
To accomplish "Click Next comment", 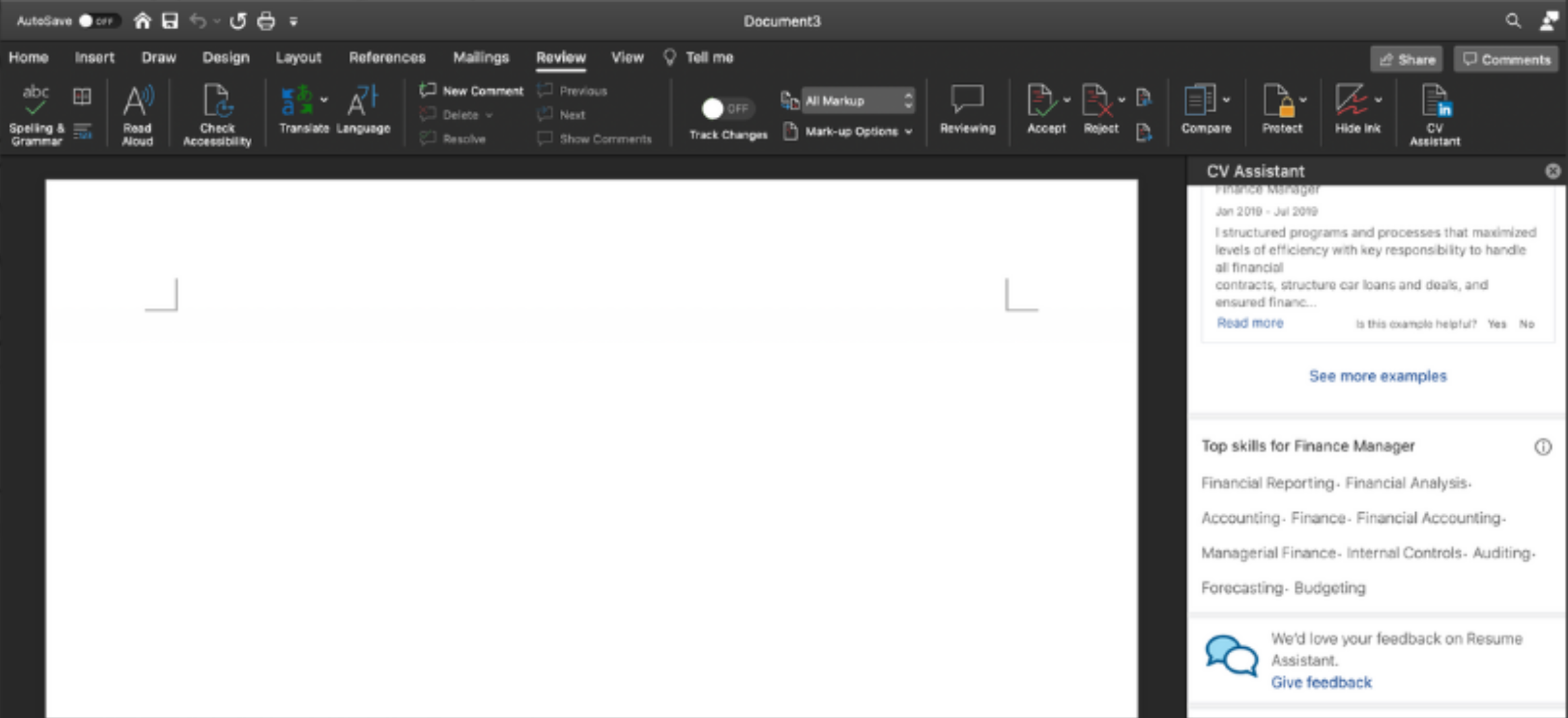I will click(x=562, y=115).
